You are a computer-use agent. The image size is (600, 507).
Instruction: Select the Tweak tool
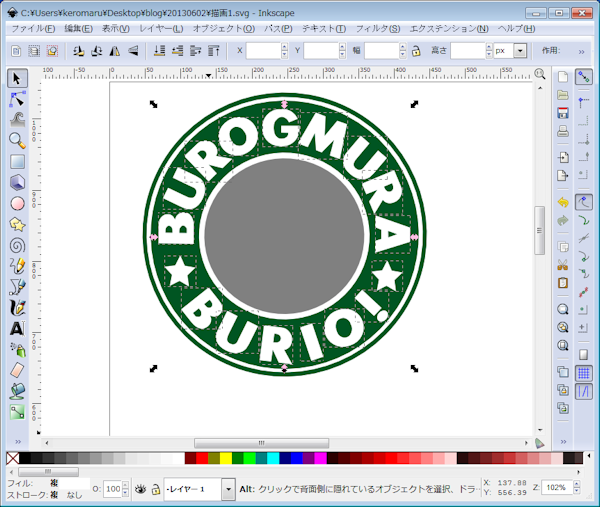tap(17, 120)
